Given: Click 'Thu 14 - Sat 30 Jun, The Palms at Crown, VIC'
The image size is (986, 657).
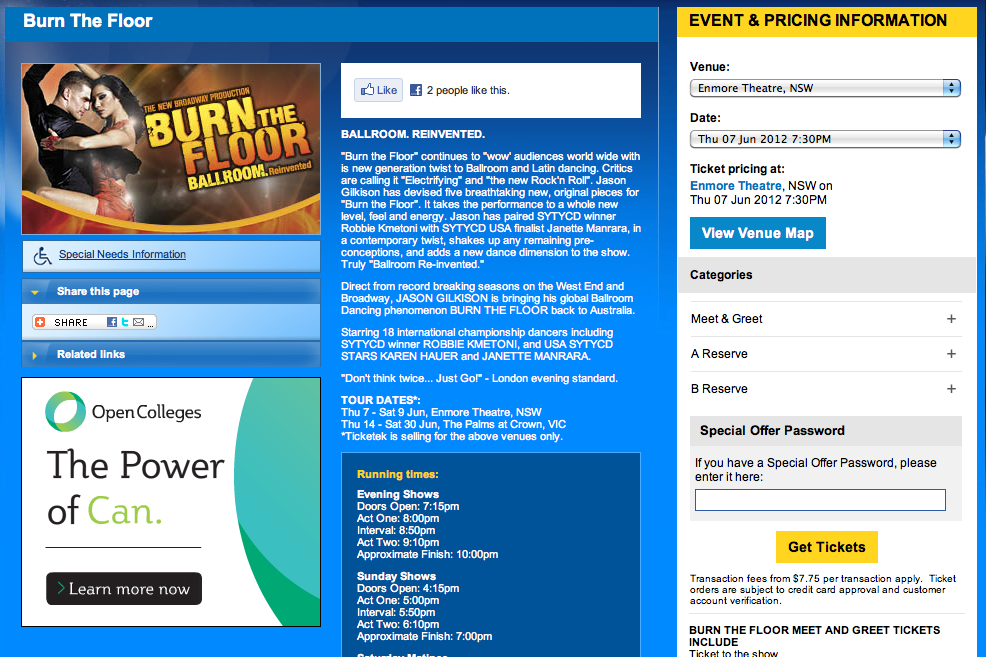Looking at the screenshot, I should [453, 424].
